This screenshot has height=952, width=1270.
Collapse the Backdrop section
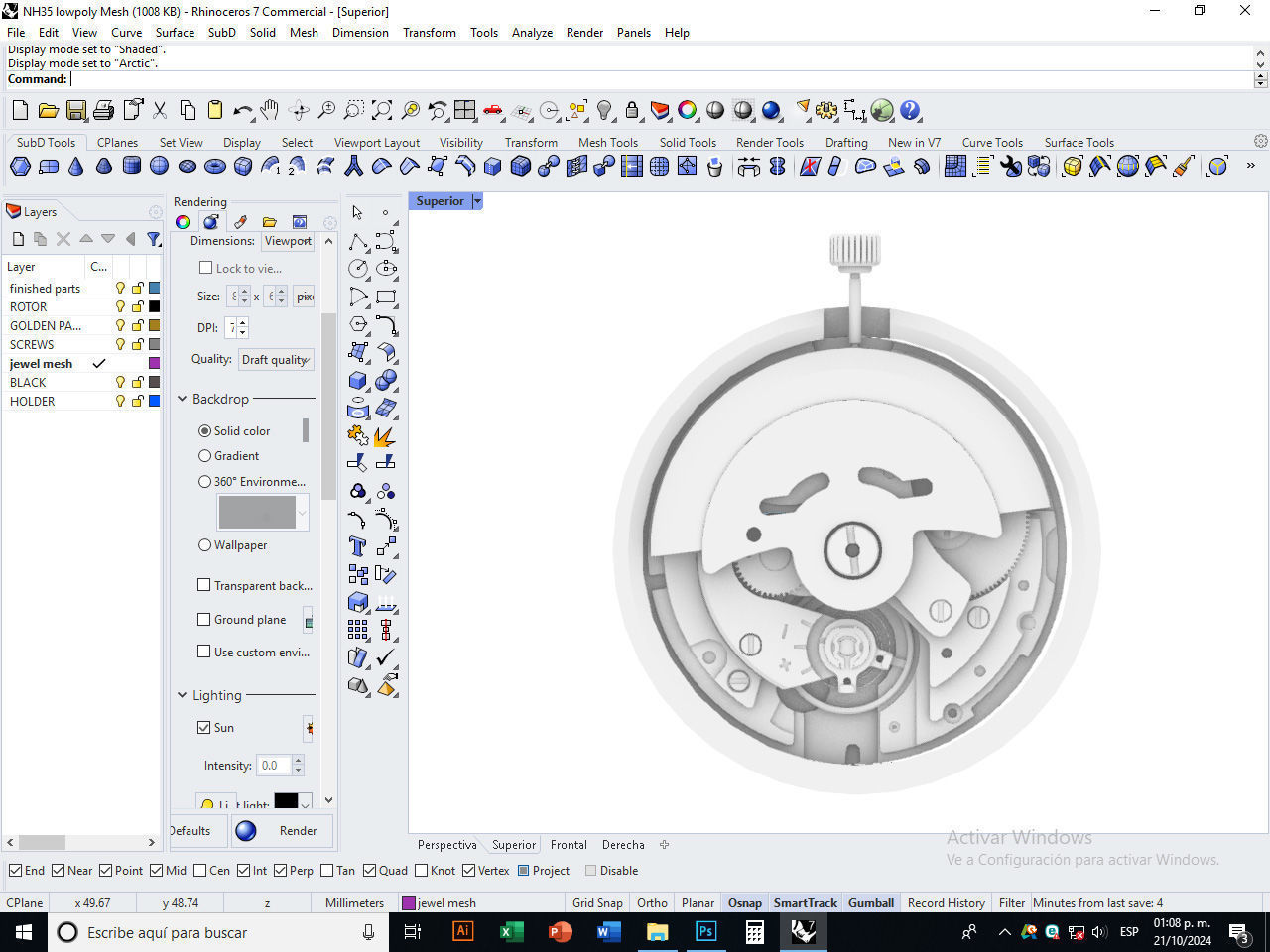coord(183,399)
